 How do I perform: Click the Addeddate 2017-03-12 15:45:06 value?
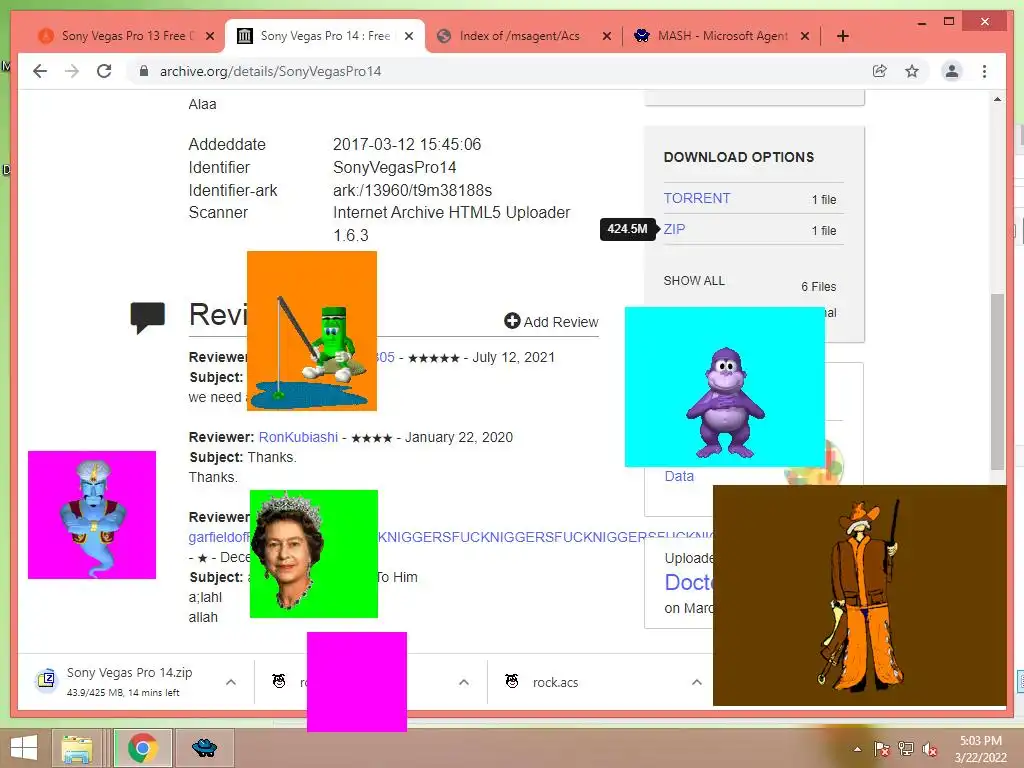tap(407, 144)
